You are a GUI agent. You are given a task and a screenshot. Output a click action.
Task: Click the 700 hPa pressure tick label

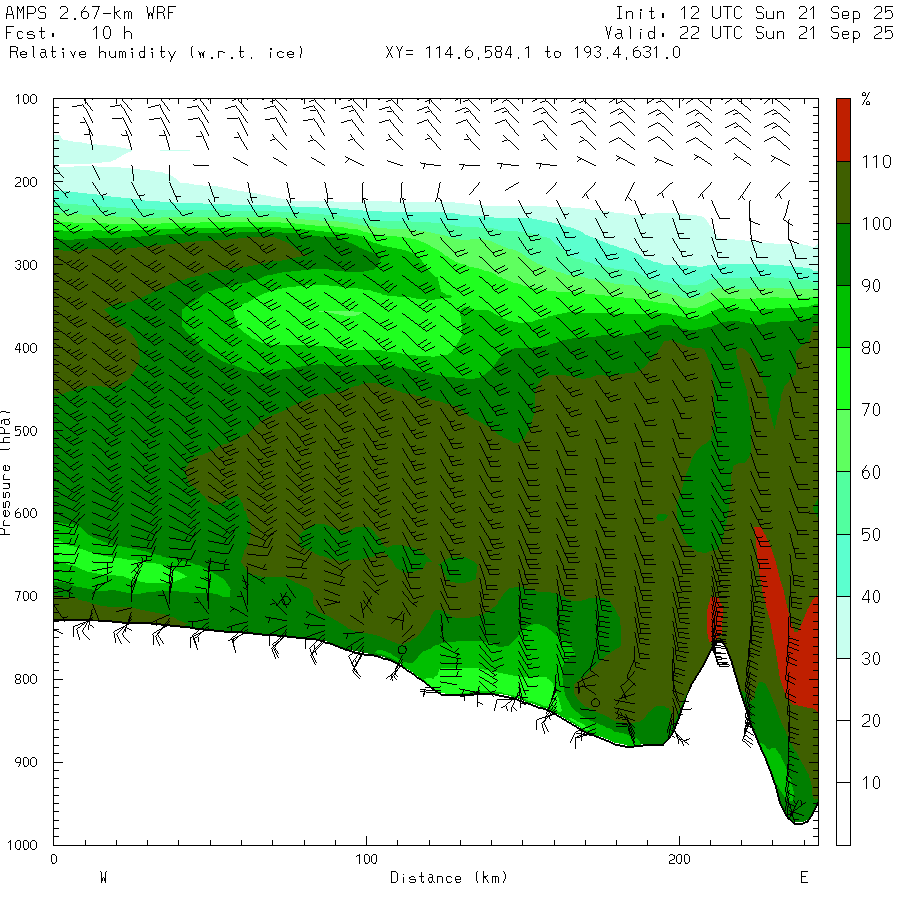click(26, 596)
